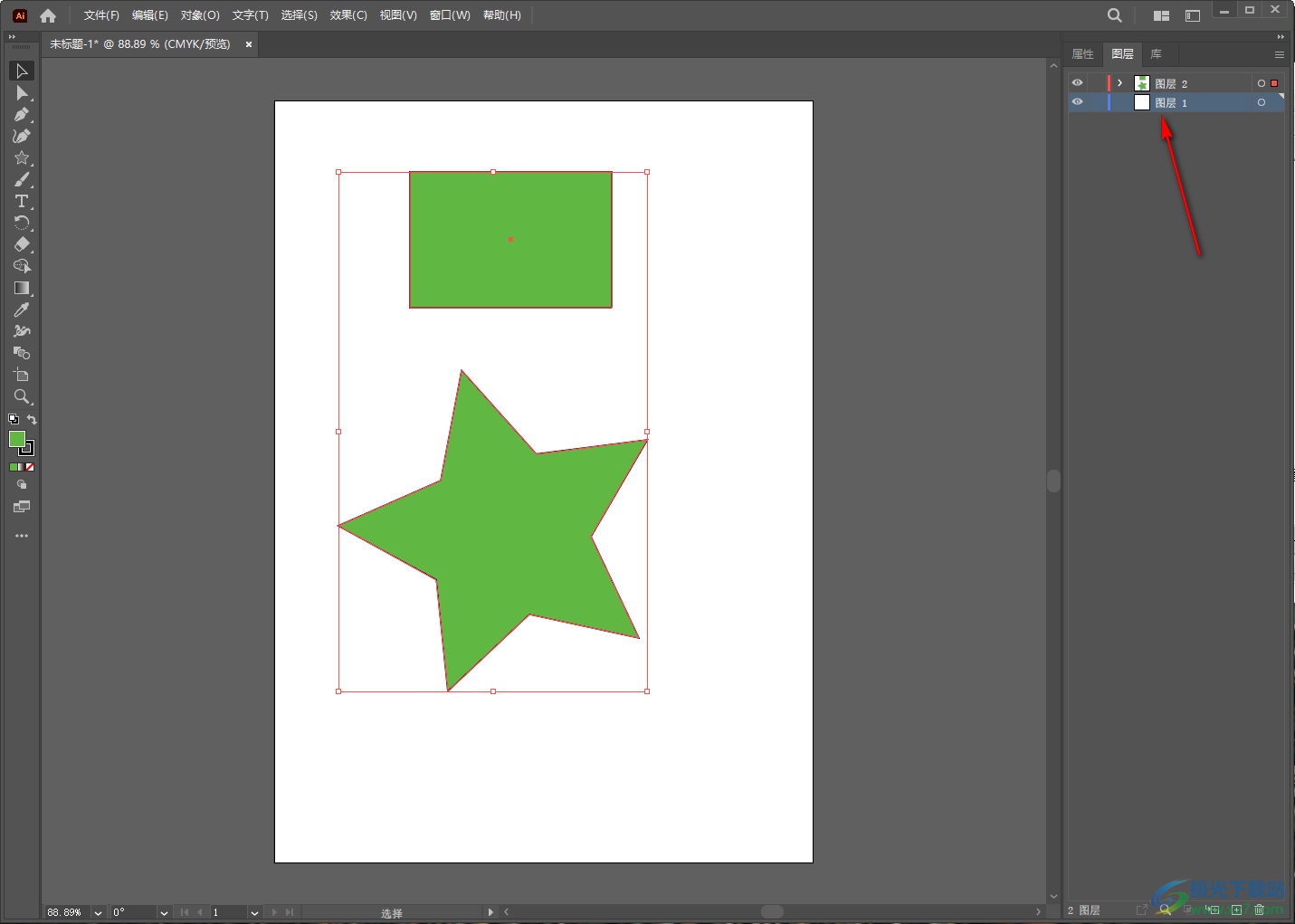Set gradient fill mode button
1295x924 pixels.
[x=22, y=467]
